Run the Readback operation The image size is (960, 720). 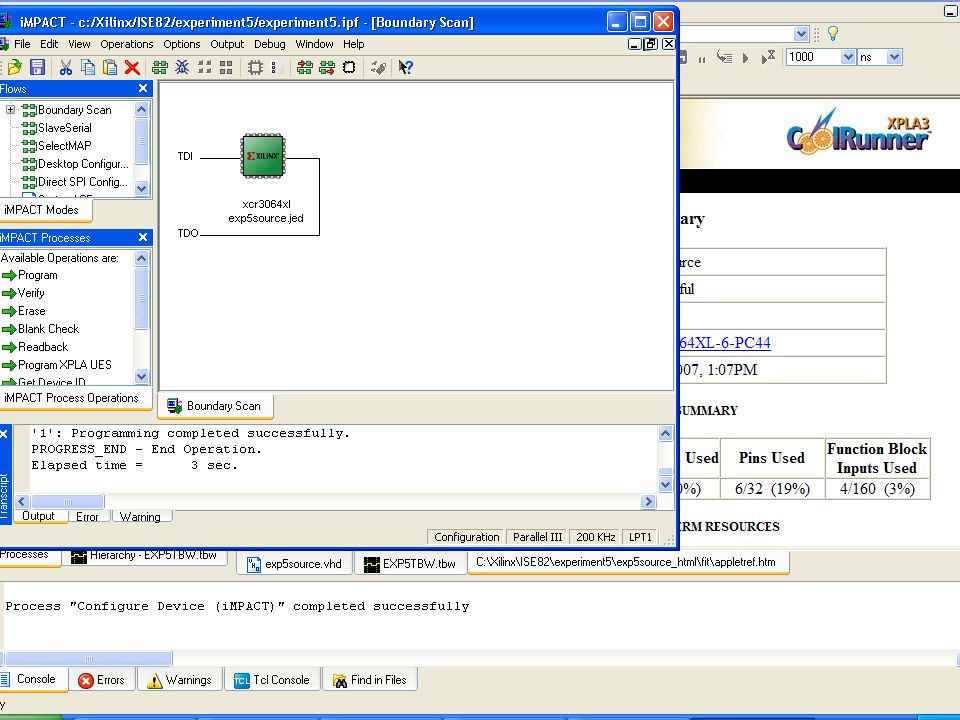[x=35, y=347]
